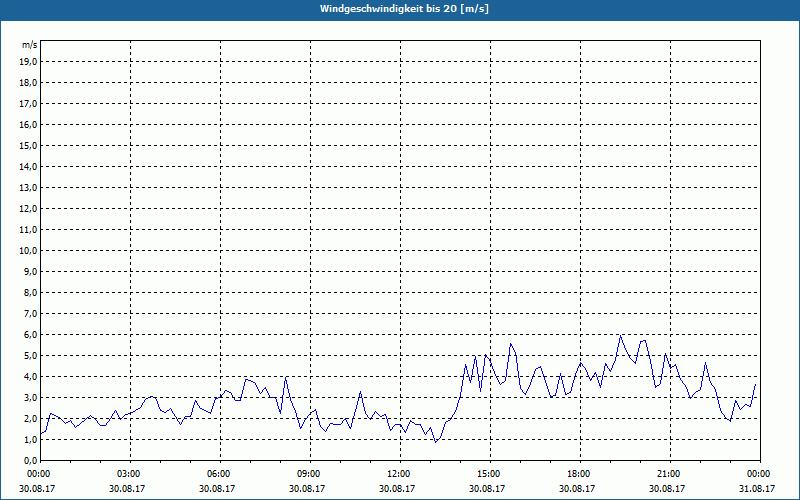Click the 0,0 y-axis label

coord(31,460)
